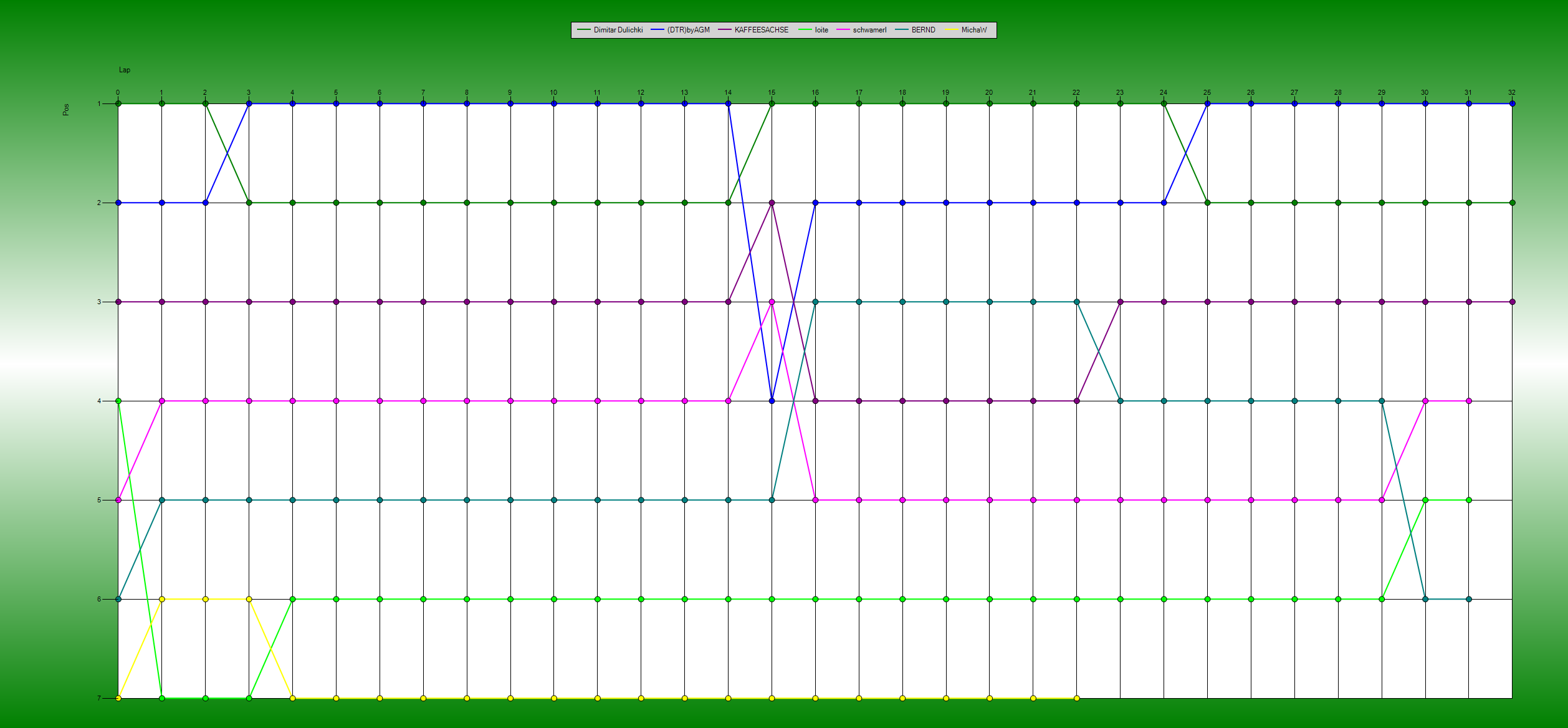This screenshot has height=728, width=1568.
Task: Click the loite legend label
Action: (821, 30)
